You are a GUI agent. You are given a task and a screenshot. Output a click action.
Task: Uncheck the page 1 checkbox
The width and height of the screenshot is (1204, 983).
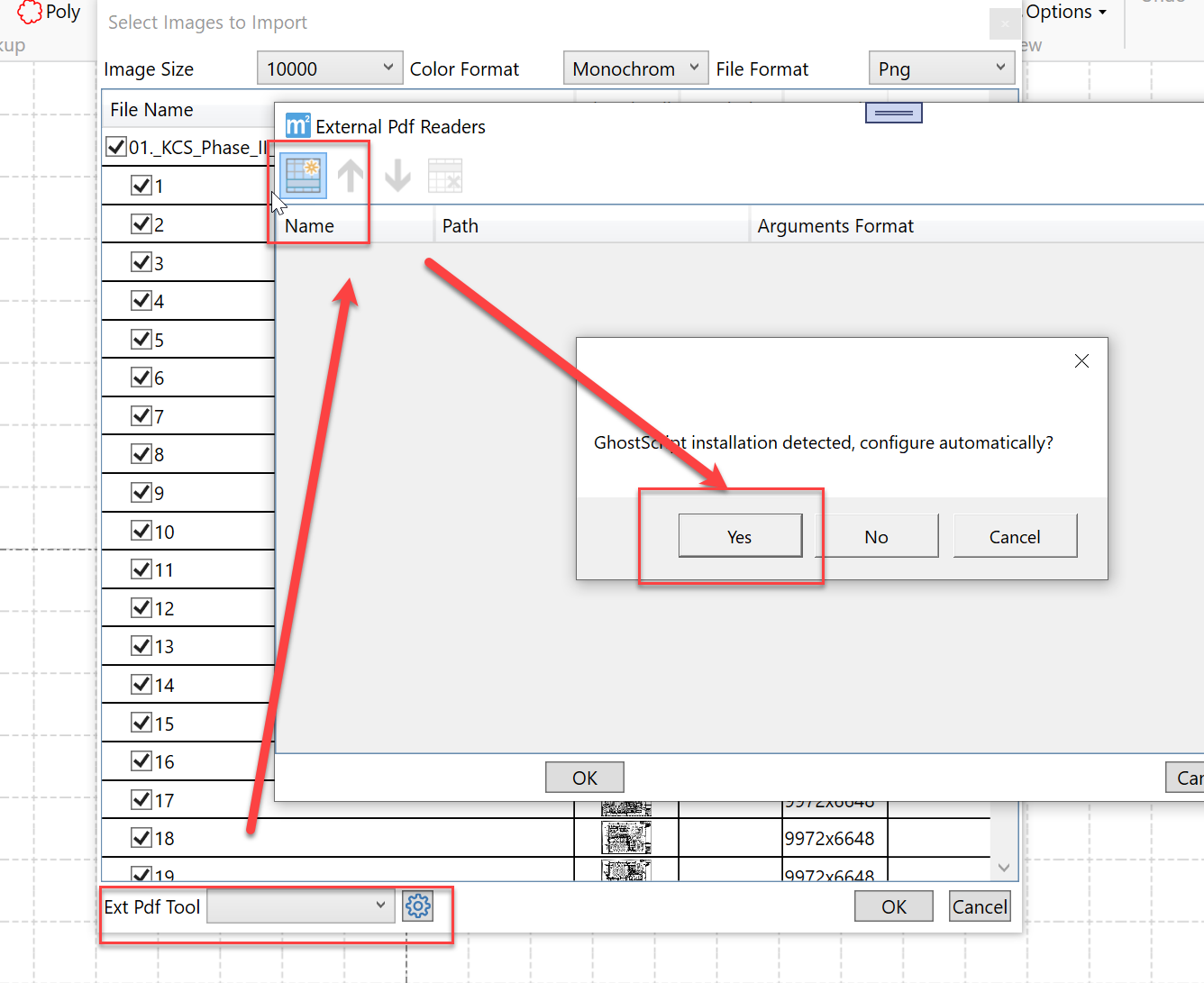click(141, 186)
